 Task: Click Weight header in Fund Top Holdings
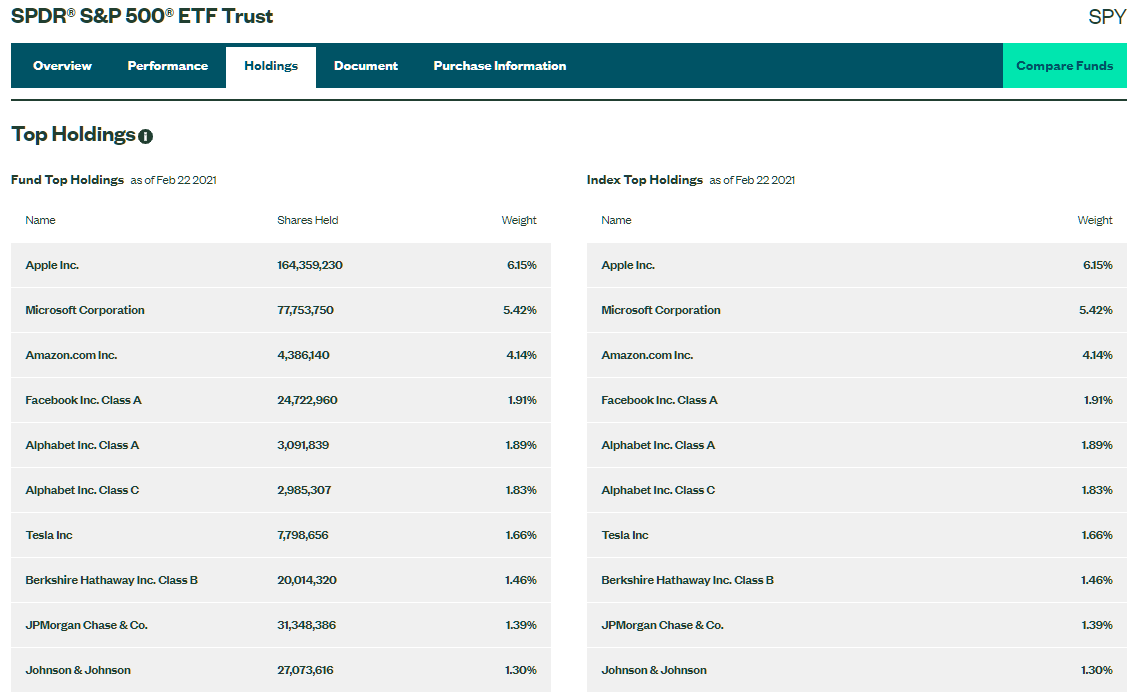point(518,220)
